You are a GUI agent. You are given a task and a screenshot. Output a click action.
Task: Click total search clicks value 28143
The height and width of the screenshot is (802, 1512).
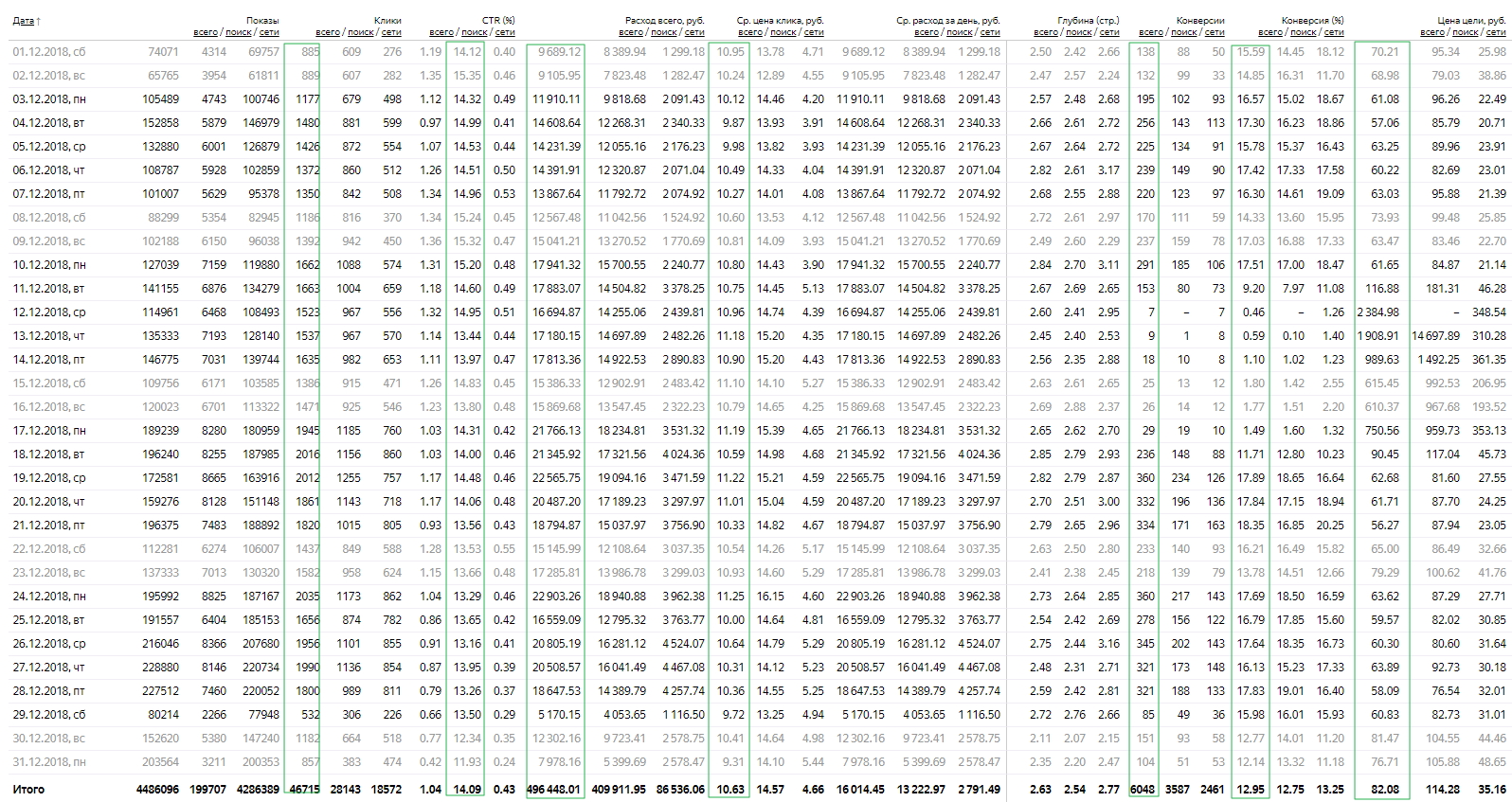click(x=345, y=789)
